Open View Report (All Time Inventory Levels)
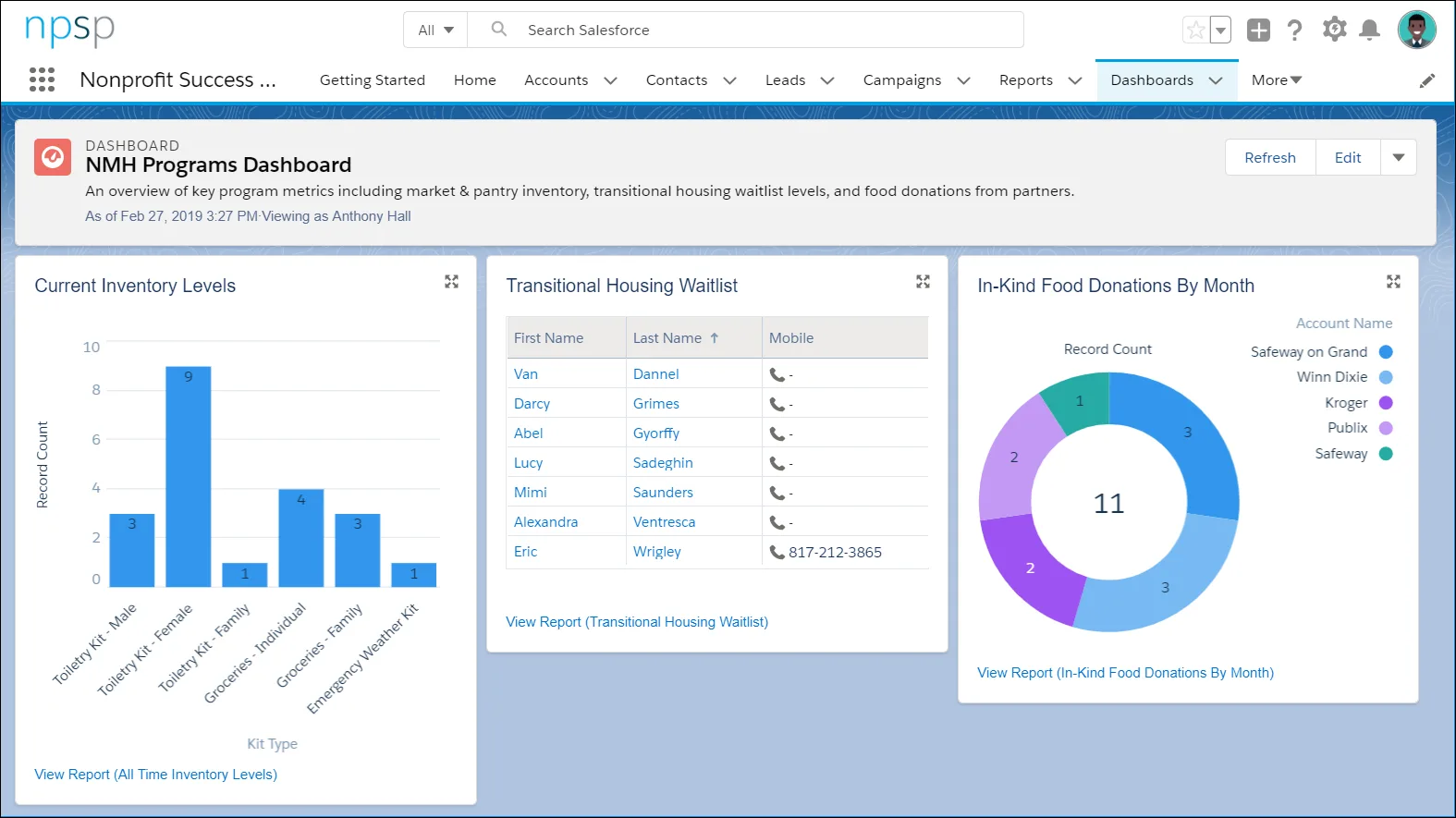The width and height of the screenshot is (1456, 818). [x=156, y=775]
